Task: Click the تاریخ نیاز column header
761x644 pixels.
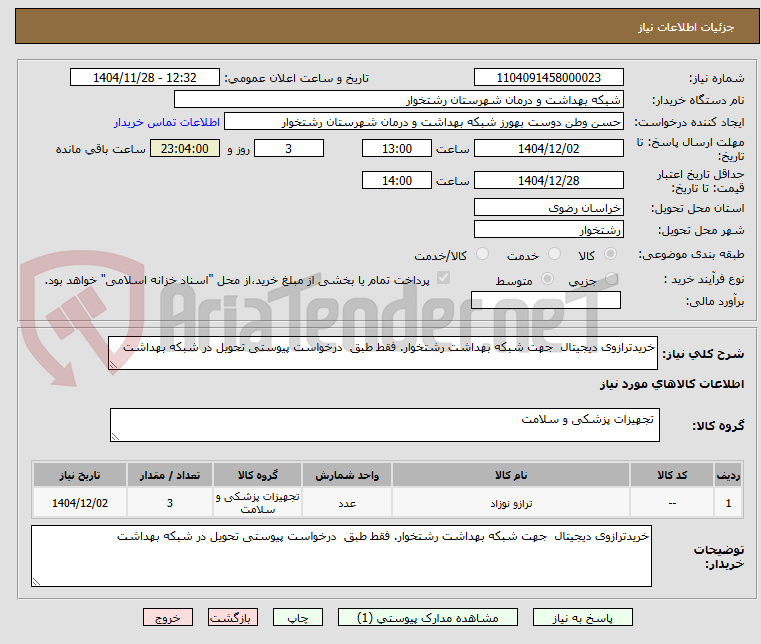Action: click(x=80, y=475)
